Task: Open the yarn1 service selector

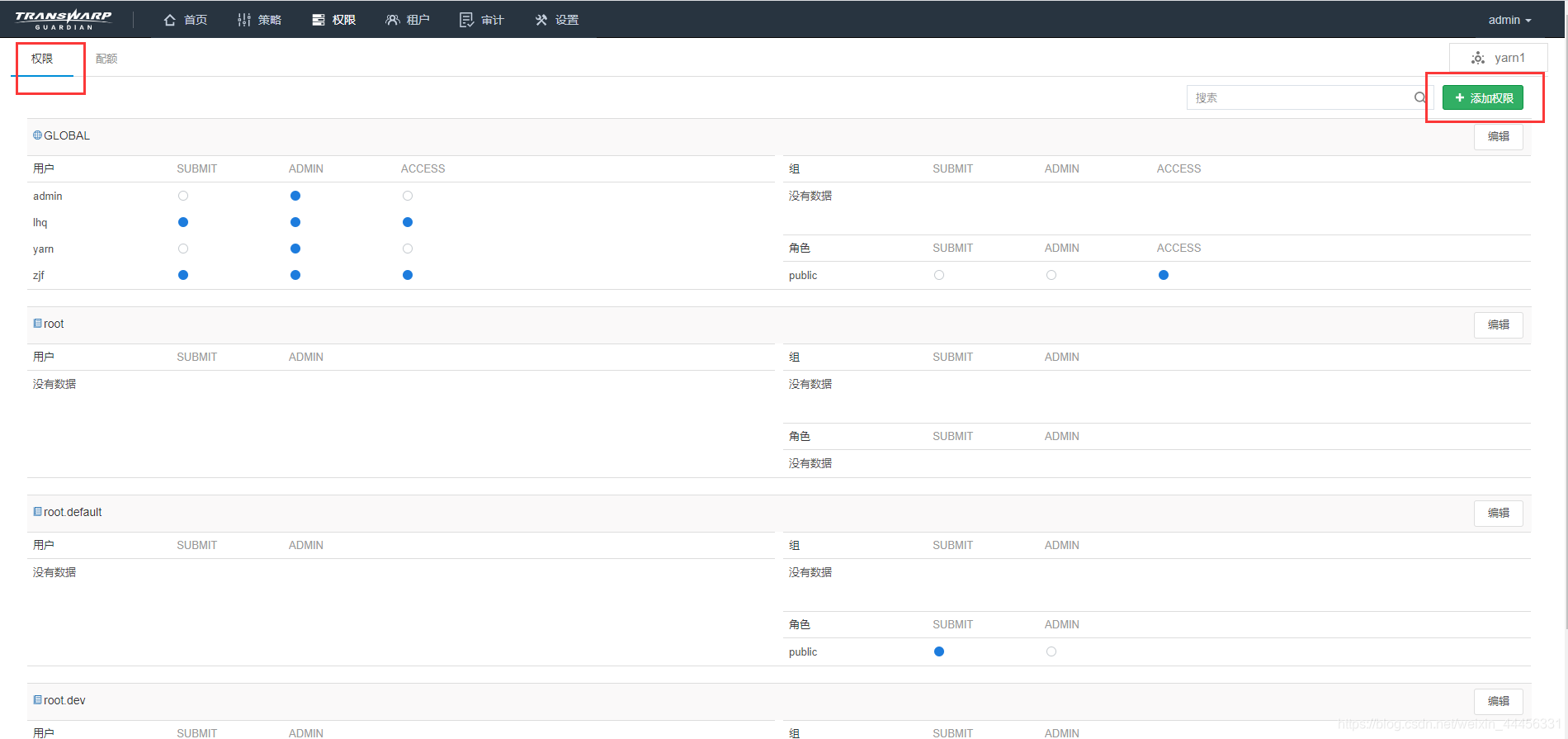Action: [1498, 58]
